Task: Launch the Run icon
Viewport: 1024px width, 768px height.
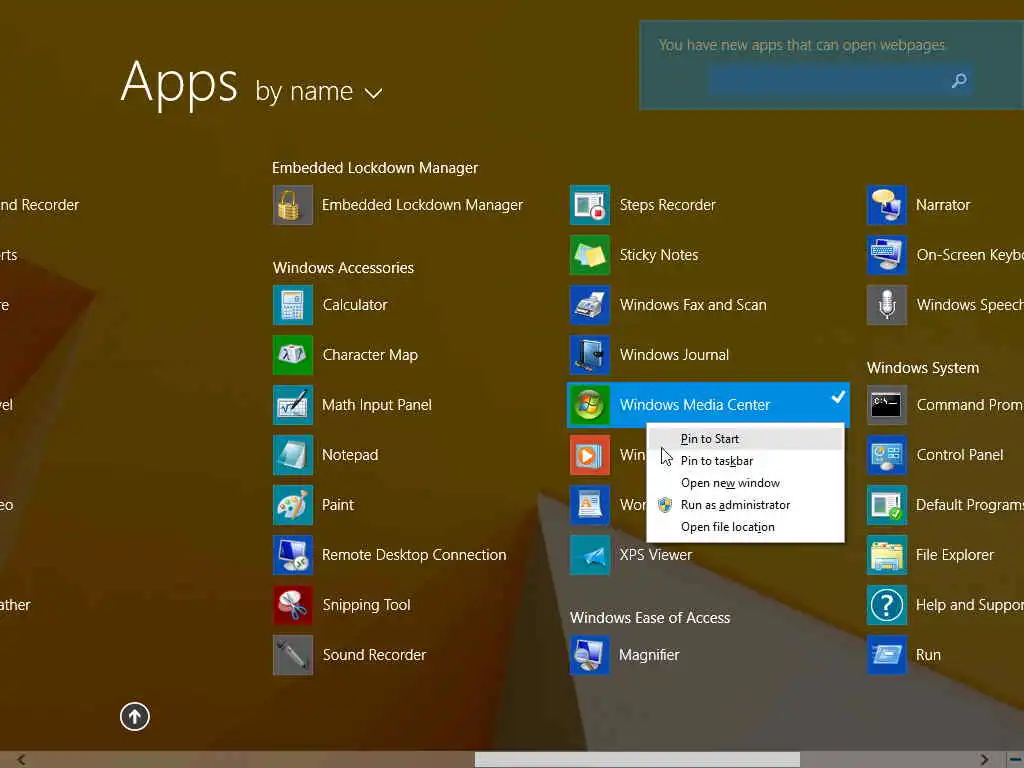Action: pos(887,655)
